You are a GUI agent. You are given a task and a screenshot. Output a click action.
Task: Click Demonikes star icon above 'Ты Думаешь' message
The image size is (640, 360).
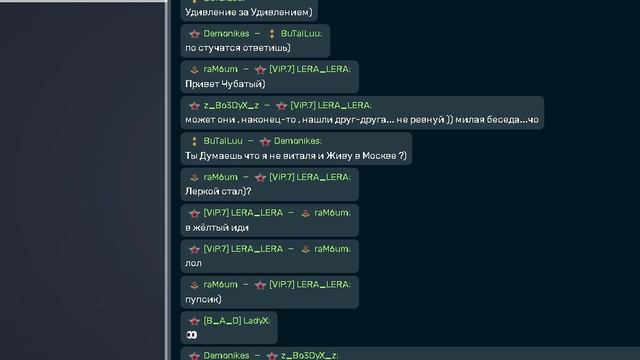265,142
